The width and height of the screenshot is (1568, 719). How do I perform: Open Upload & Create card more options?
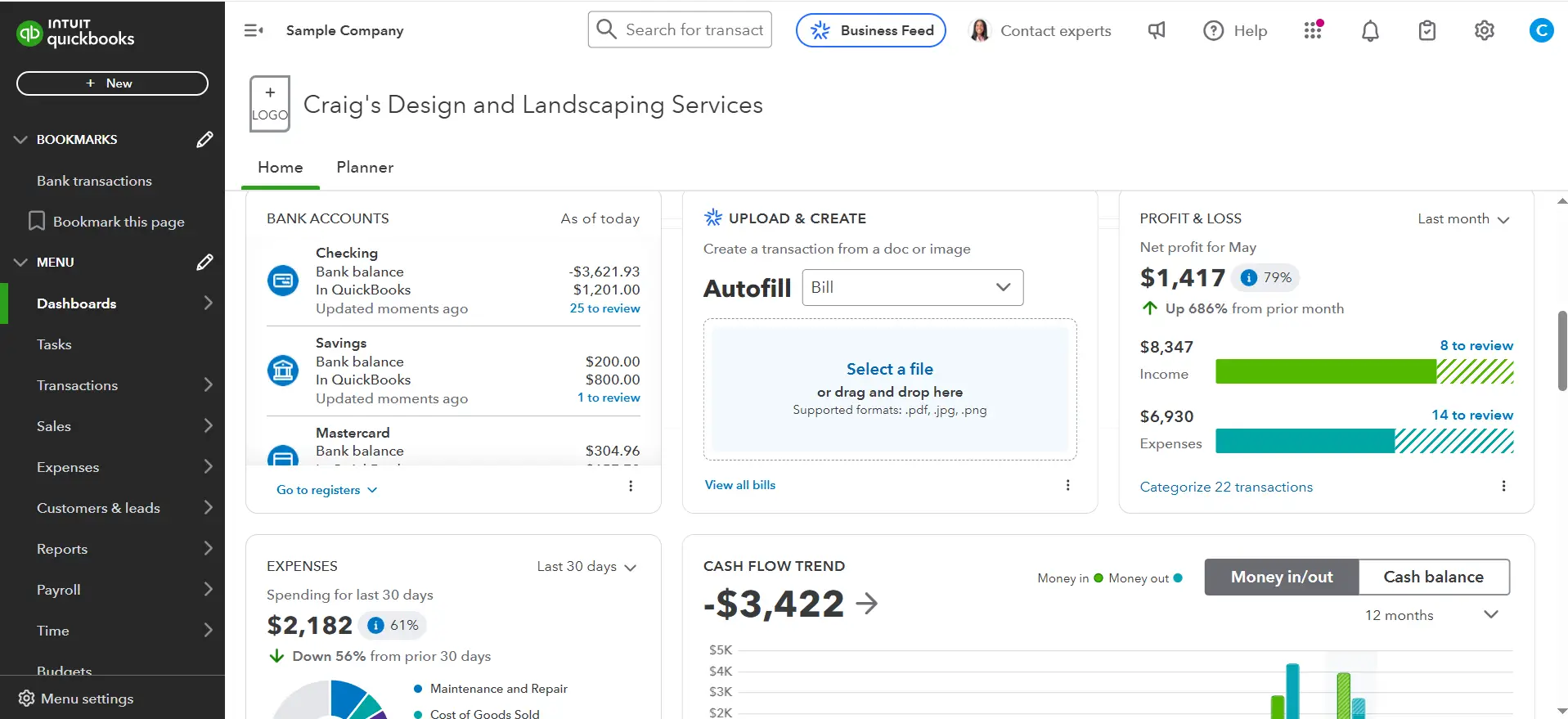[x=1067, y=485]
